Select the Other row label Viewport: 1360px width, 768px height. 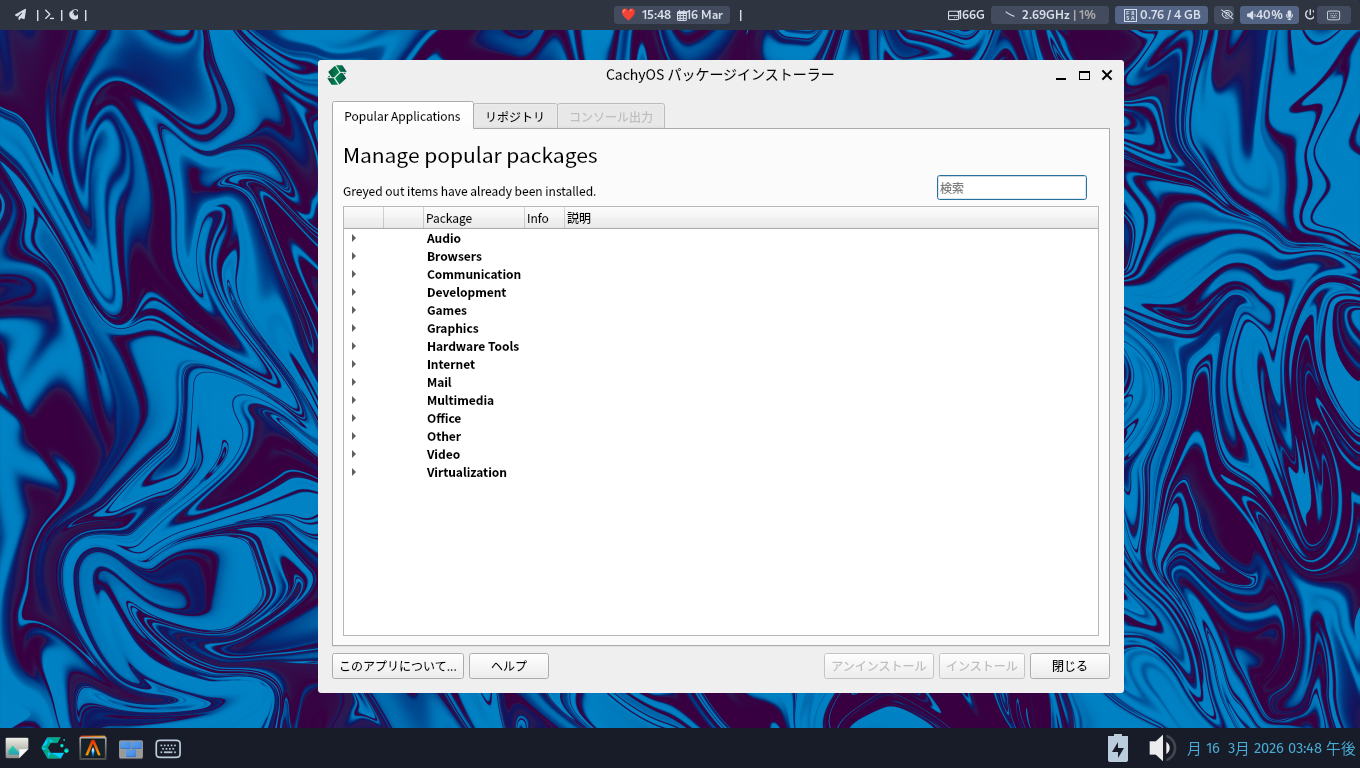(x=444, y=436)
